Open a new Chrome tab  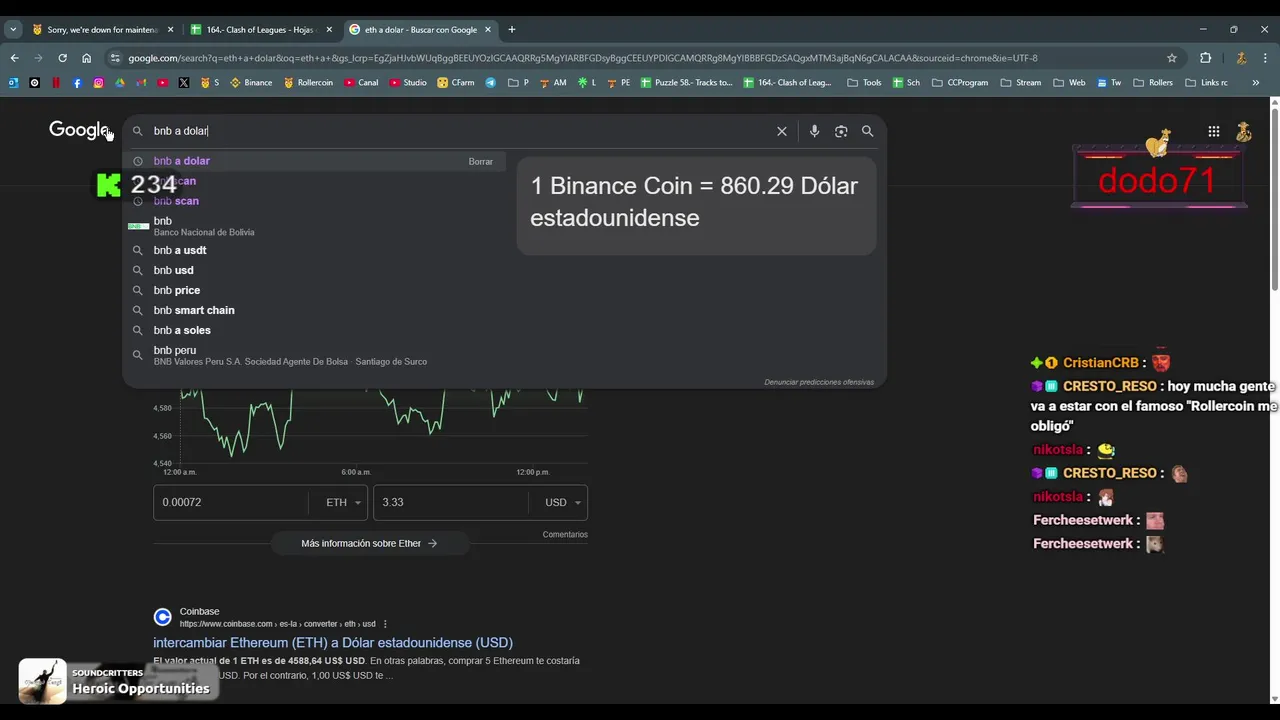pyautogui.click(x=512, y=29)
